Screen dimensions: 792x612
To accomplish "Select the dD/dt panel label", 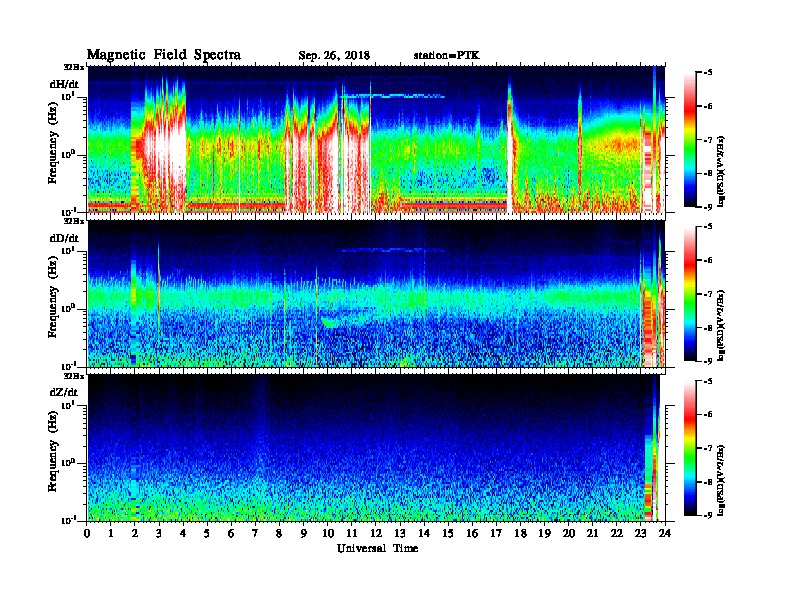I will (64, 238).
